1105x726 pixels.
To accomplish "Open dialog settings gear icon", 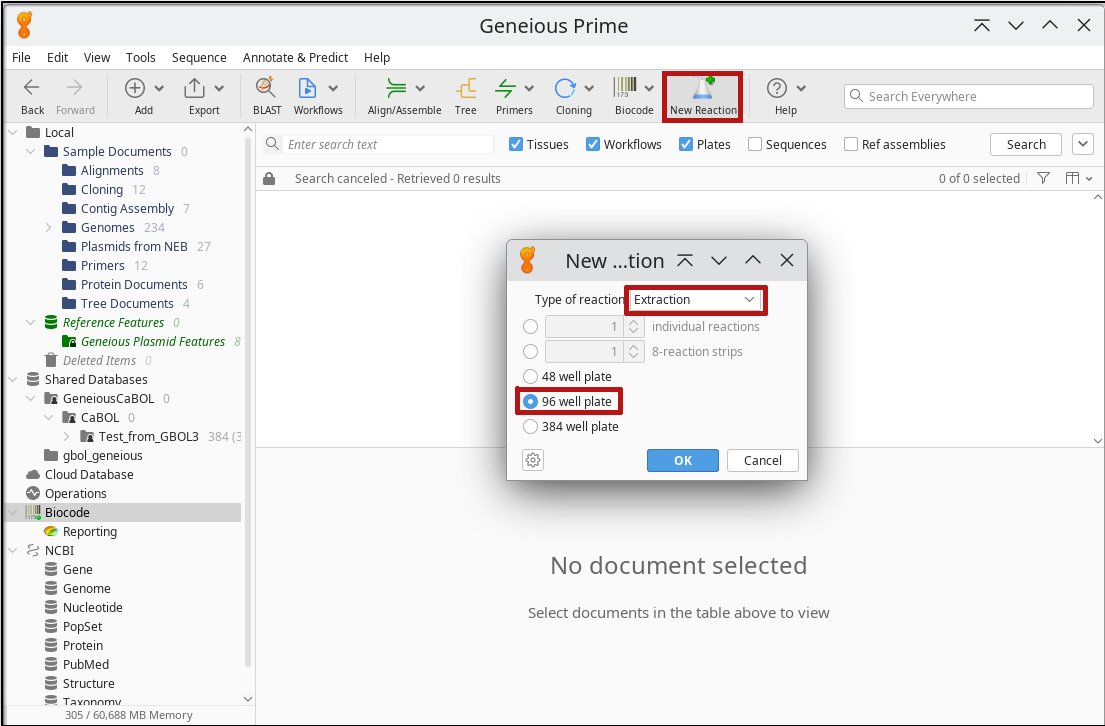I will (x=533, y=460).
